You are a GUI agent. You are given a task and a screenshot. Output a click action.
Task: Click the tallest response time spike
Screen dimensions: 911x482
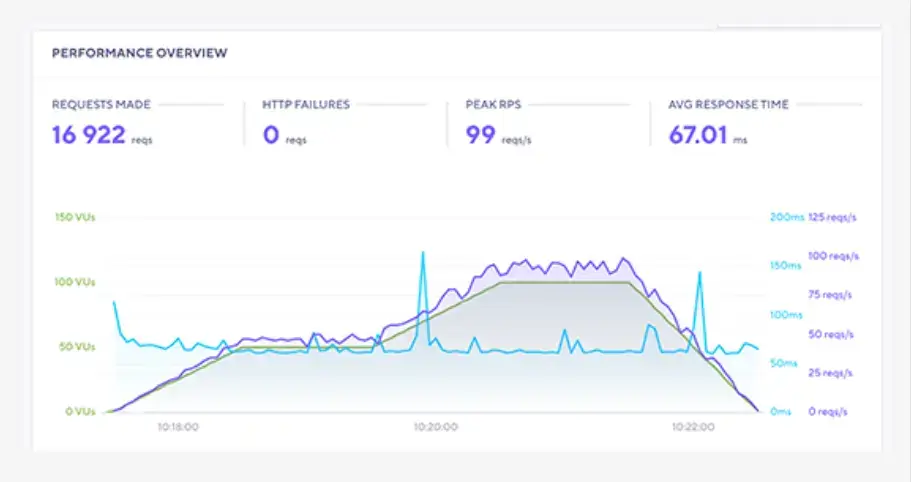point(423,254)
